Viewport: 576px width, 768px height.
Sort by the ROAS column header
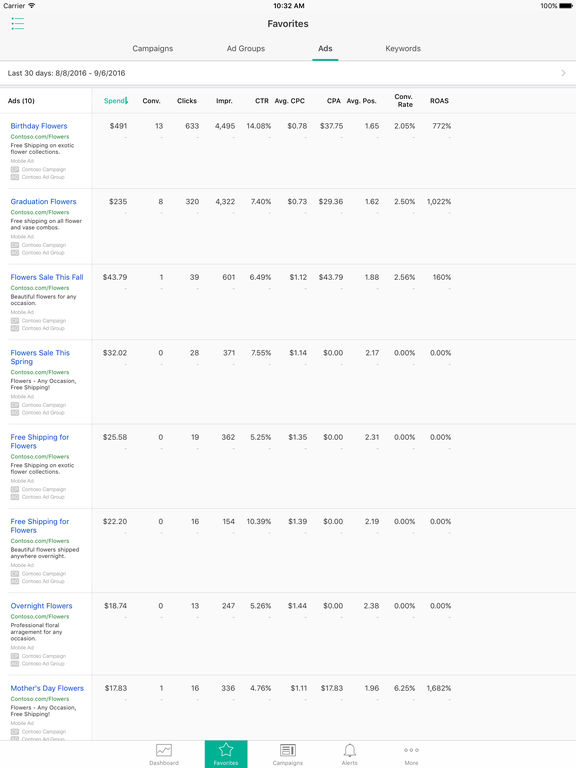[439, 101]
